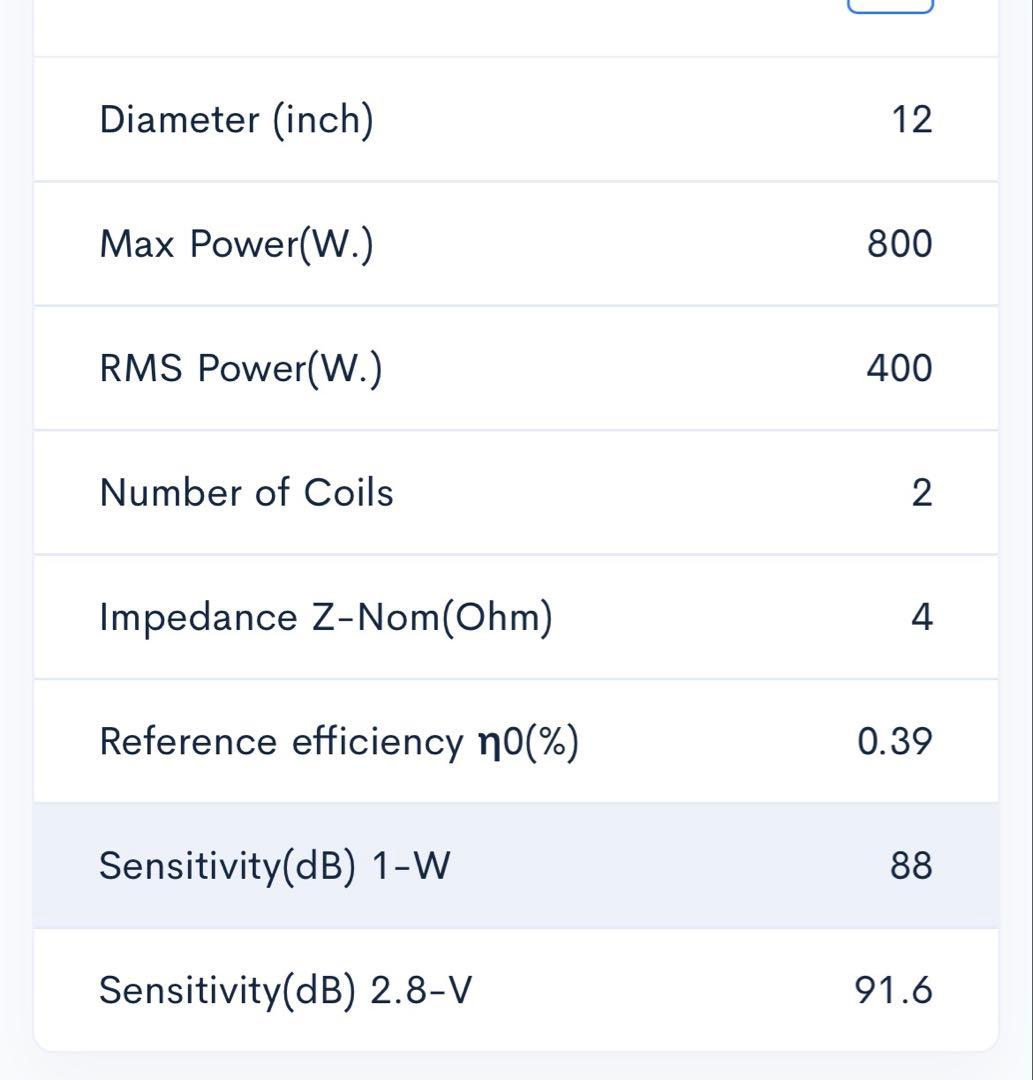Click the max power value 800
The width and height of the screenshot is (1033, 1080).
899,244
